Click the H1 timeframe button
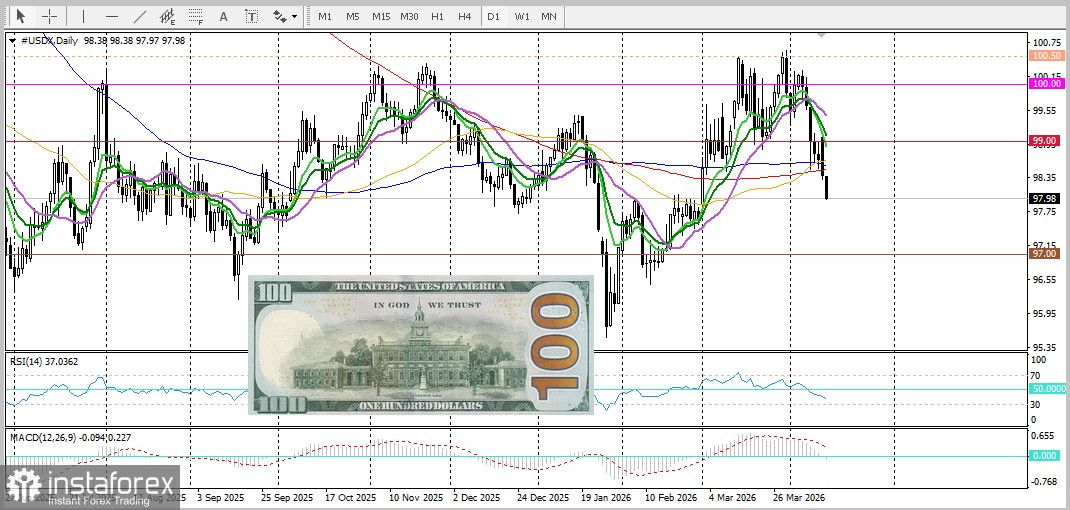Screen dimensions: 1070x510 (437, 16)
